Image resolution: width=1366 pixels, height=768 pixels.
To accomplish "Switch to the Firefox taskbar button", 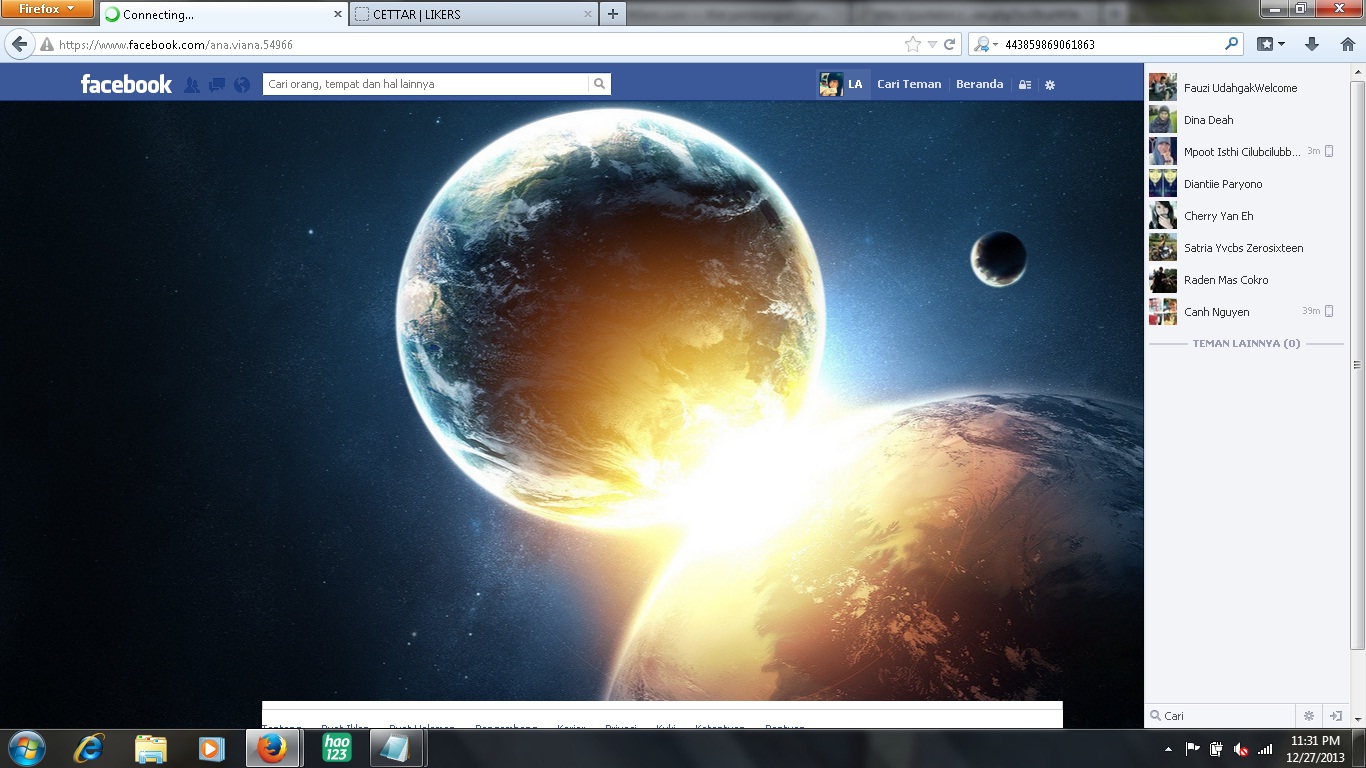I will 272,748.
